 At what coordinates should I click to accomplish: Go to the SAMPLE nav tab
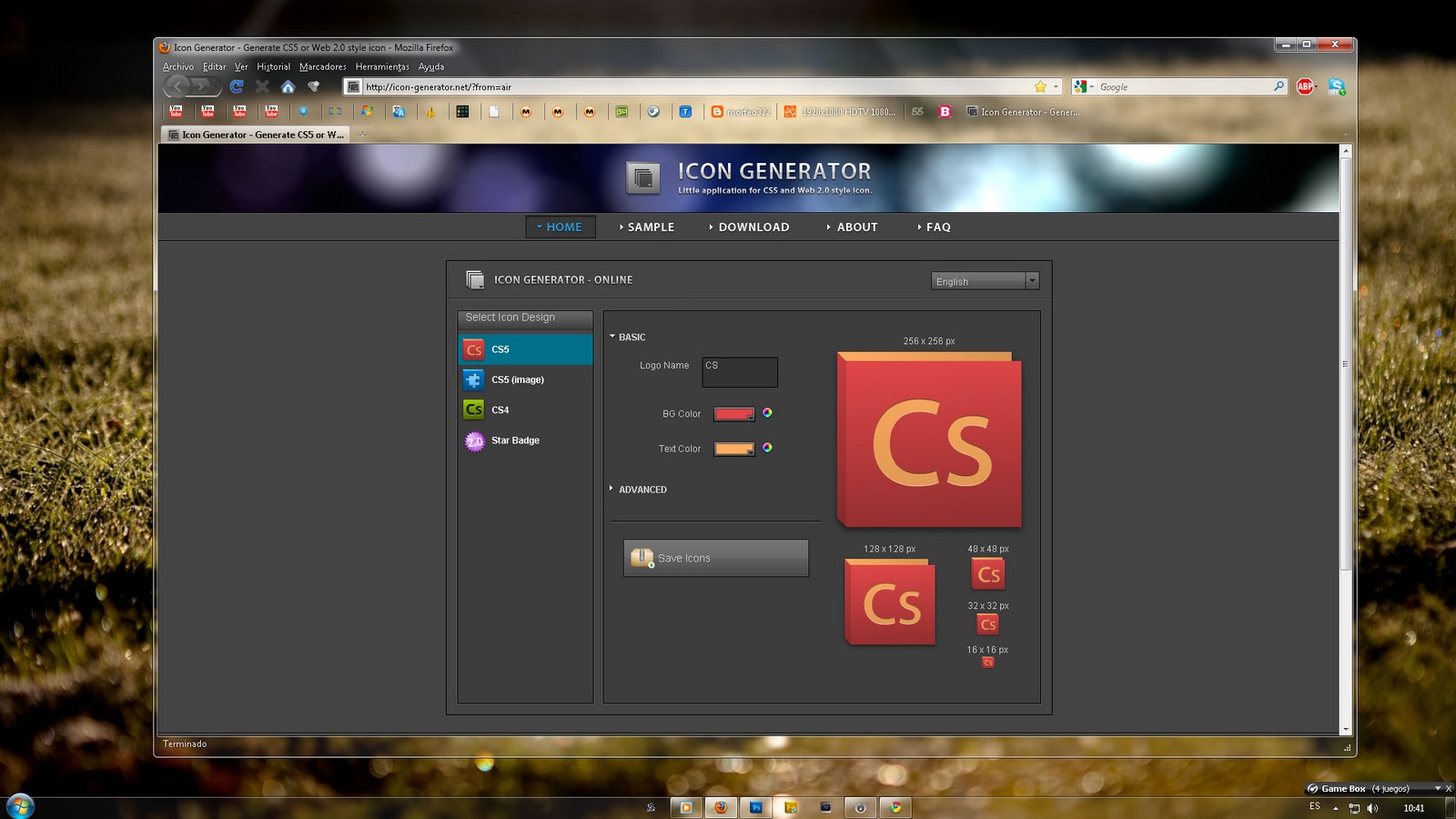[x=647, y=227]
